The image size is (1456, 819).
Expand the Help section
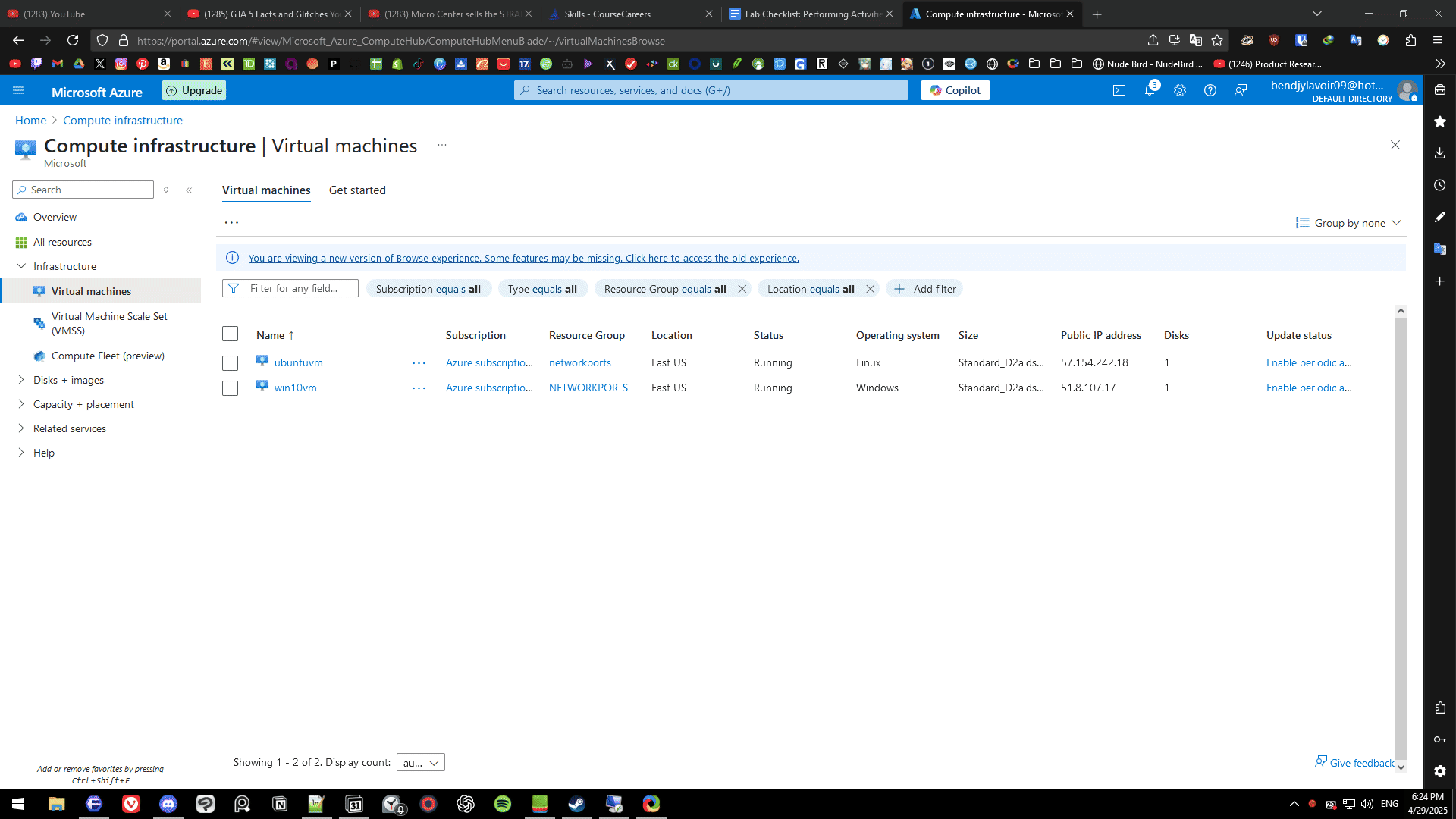(x=21, y=453)
